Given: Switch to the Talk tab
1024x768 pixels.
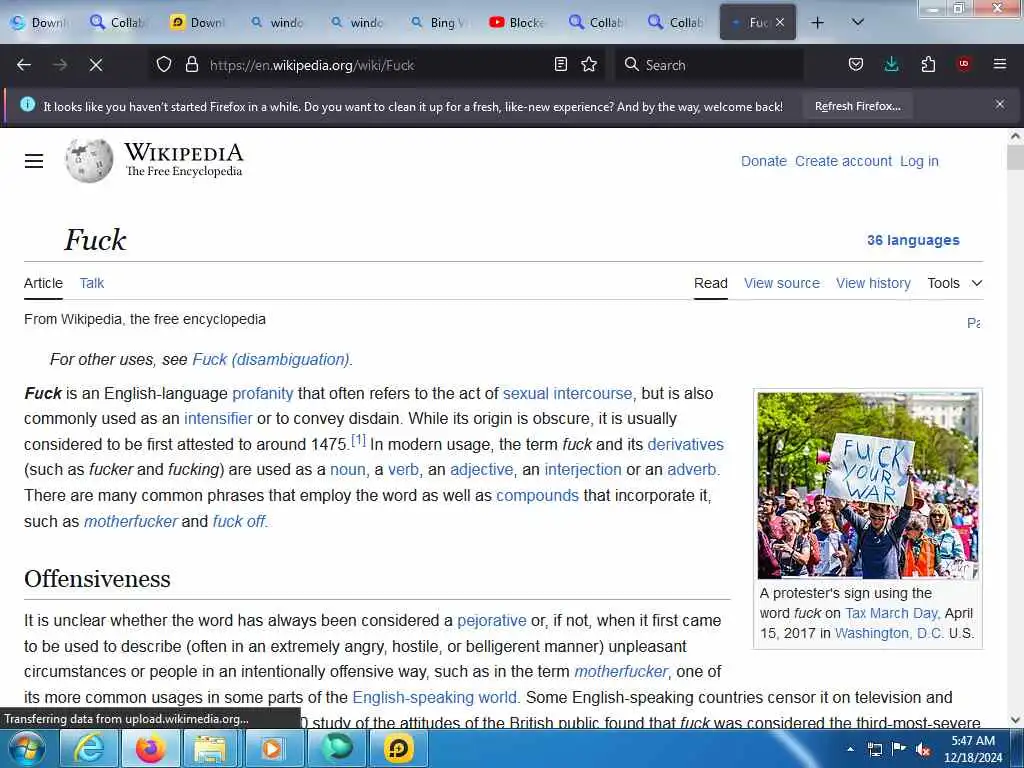Looking at the screenshot, I should click(91, 283).
